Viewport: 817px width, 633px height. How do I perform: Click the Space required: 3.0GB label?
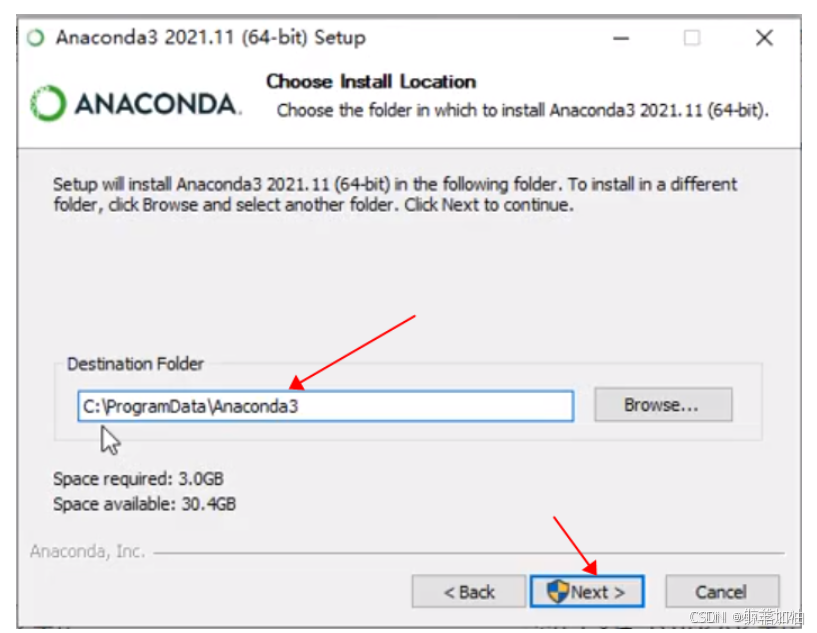coord(138,479)
